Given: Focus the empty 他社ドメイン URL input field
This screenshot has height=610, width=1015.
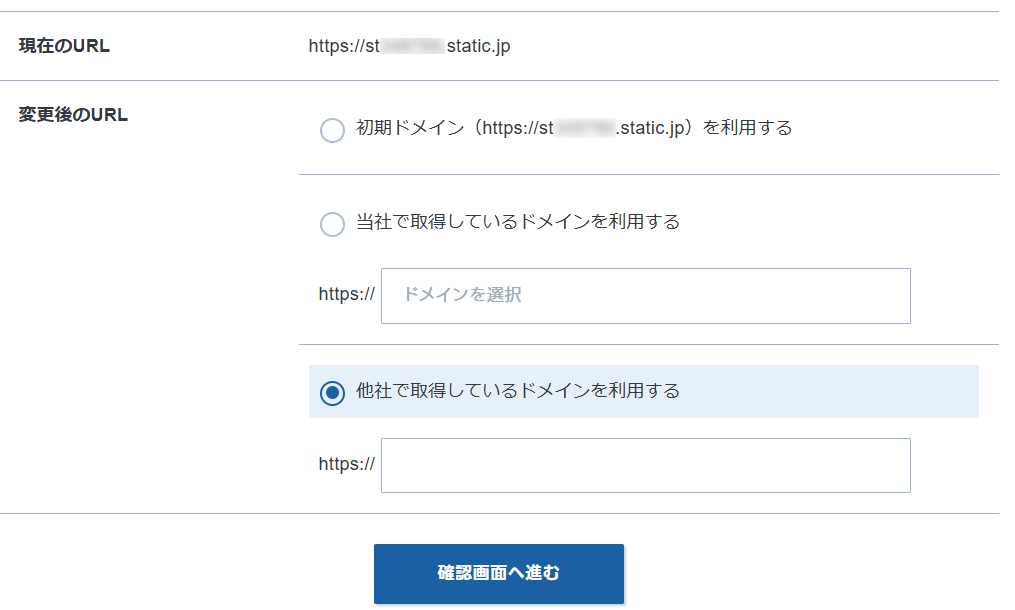Looking at the screenshot, I should click(645, 465).
